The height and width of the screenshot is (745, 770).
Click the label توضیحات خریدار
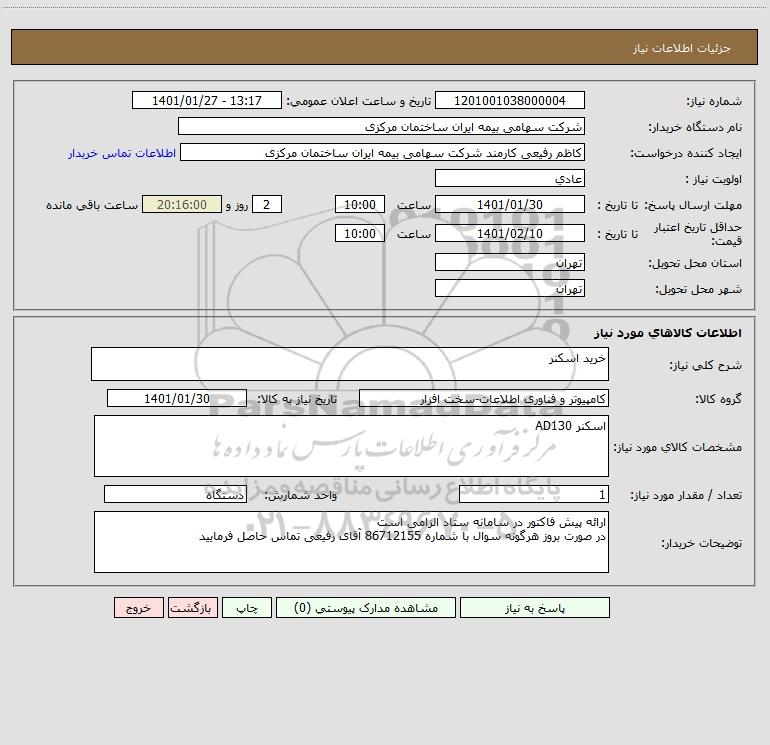click(x=701, y=543)
